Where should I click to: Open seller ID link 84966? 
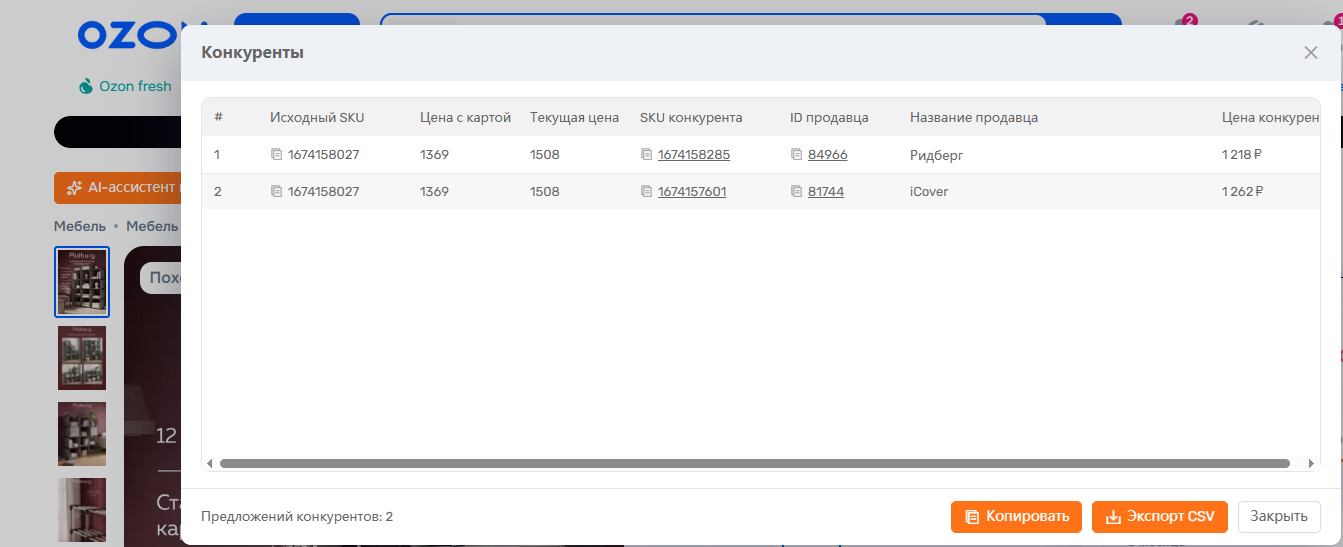tap(828, 155)
